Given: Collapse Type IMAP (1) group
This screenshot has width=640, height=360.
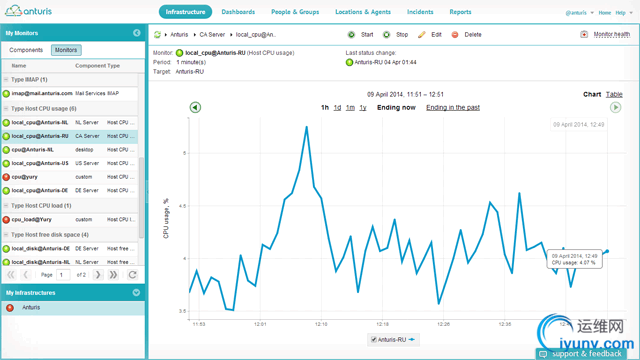Looking at the screenshot, I should [6, 80].
